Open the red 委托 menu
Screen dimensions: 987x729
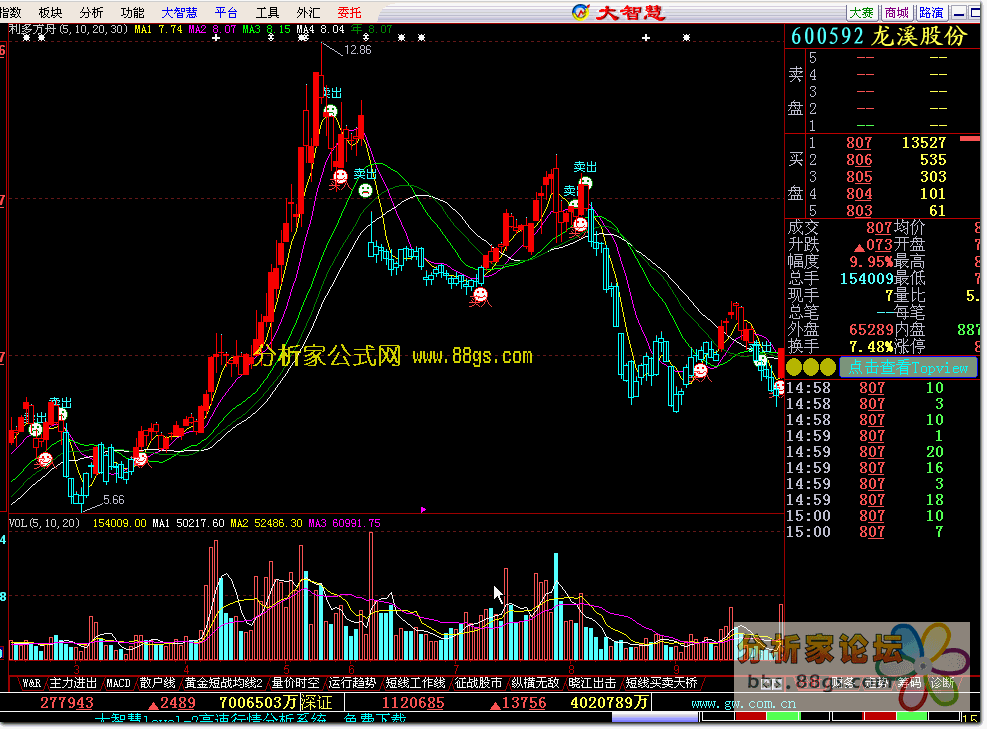[x=349, y=13]
